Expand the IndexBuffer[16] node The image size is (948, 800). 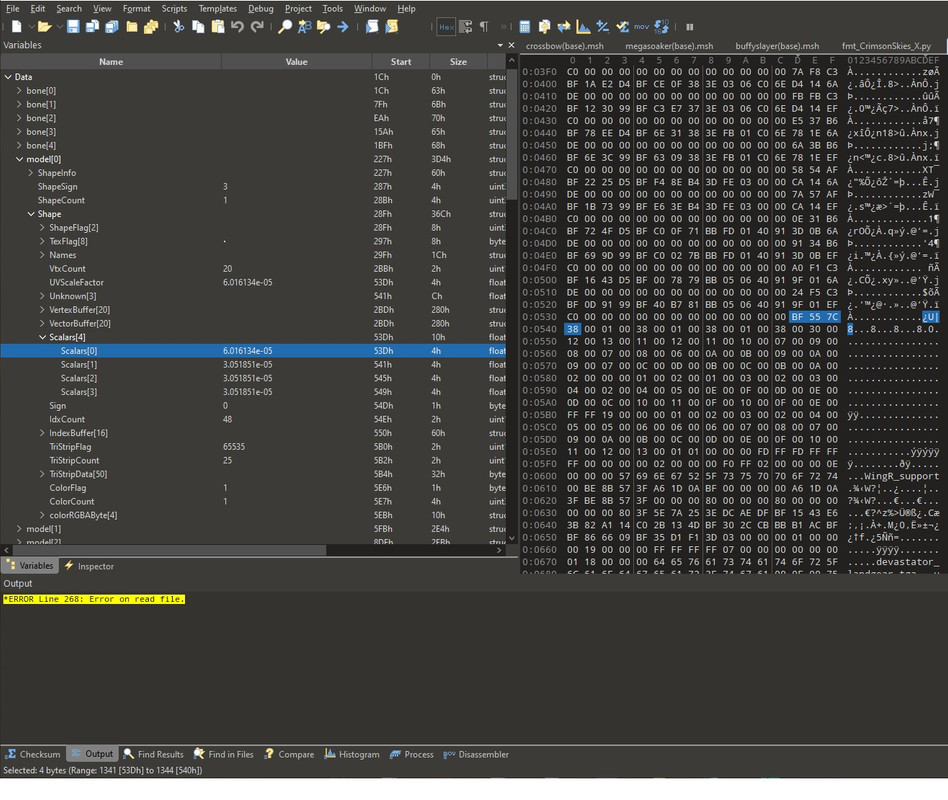[42, 433]
